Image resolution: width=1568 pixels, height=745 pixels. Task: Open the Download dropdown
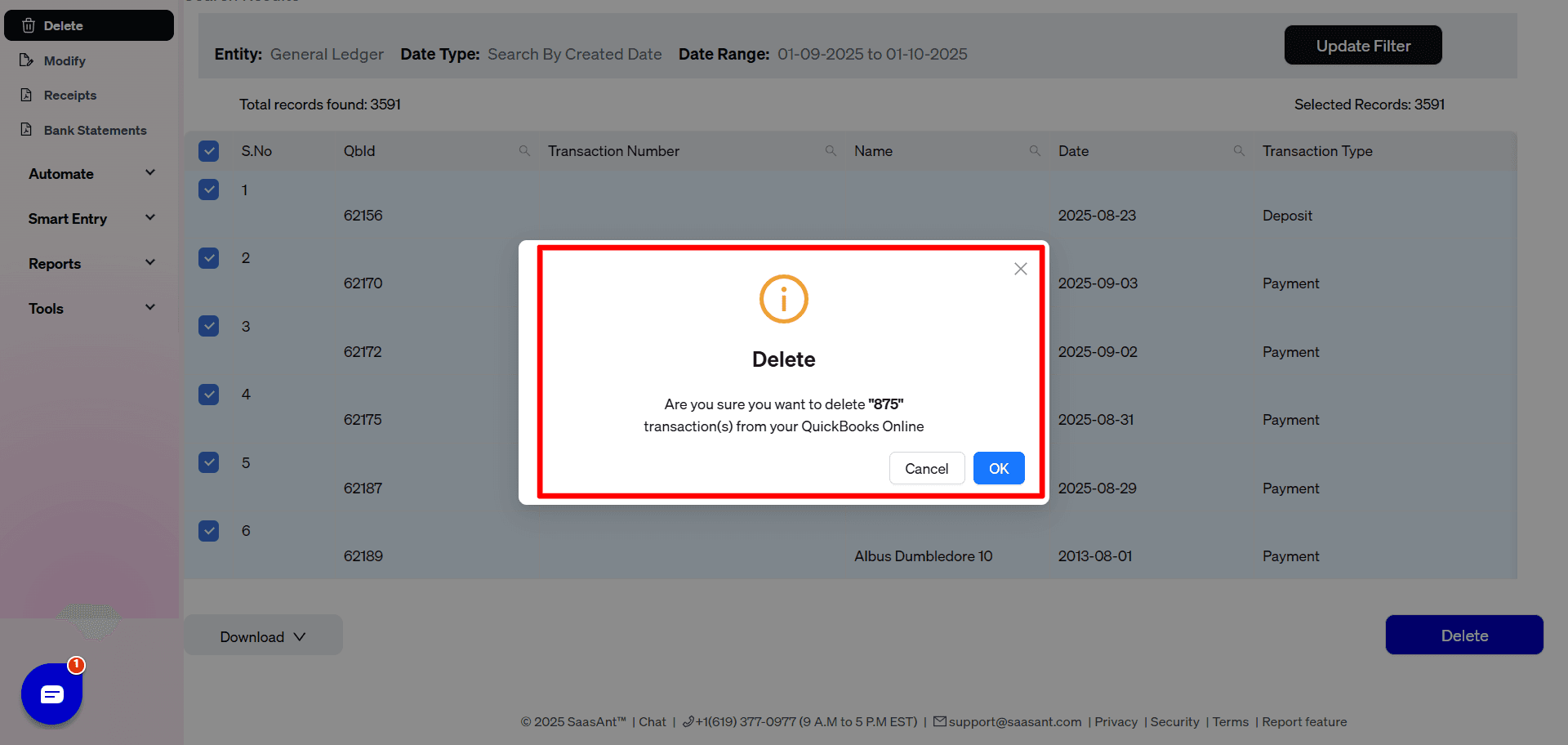263,636
